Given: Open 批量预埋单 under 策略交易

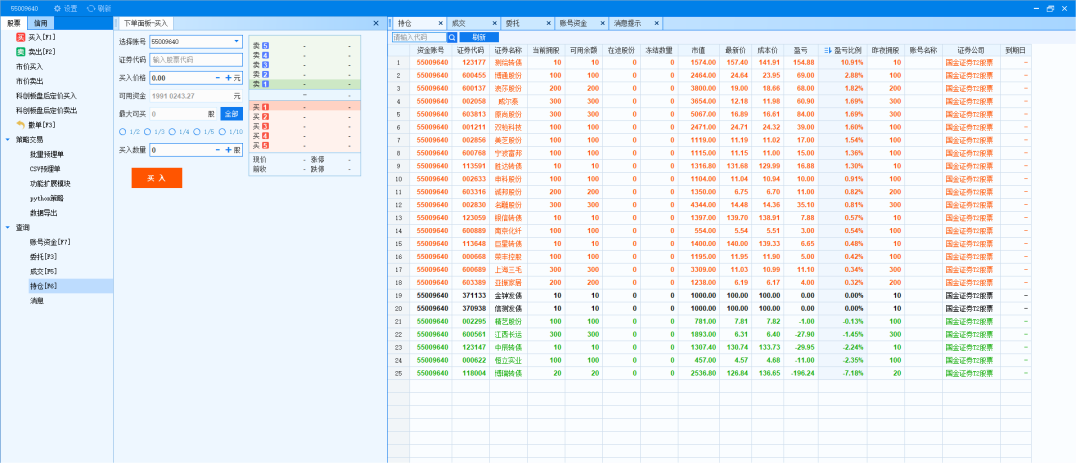Looking at the screenshot, I should pos(45,154).
